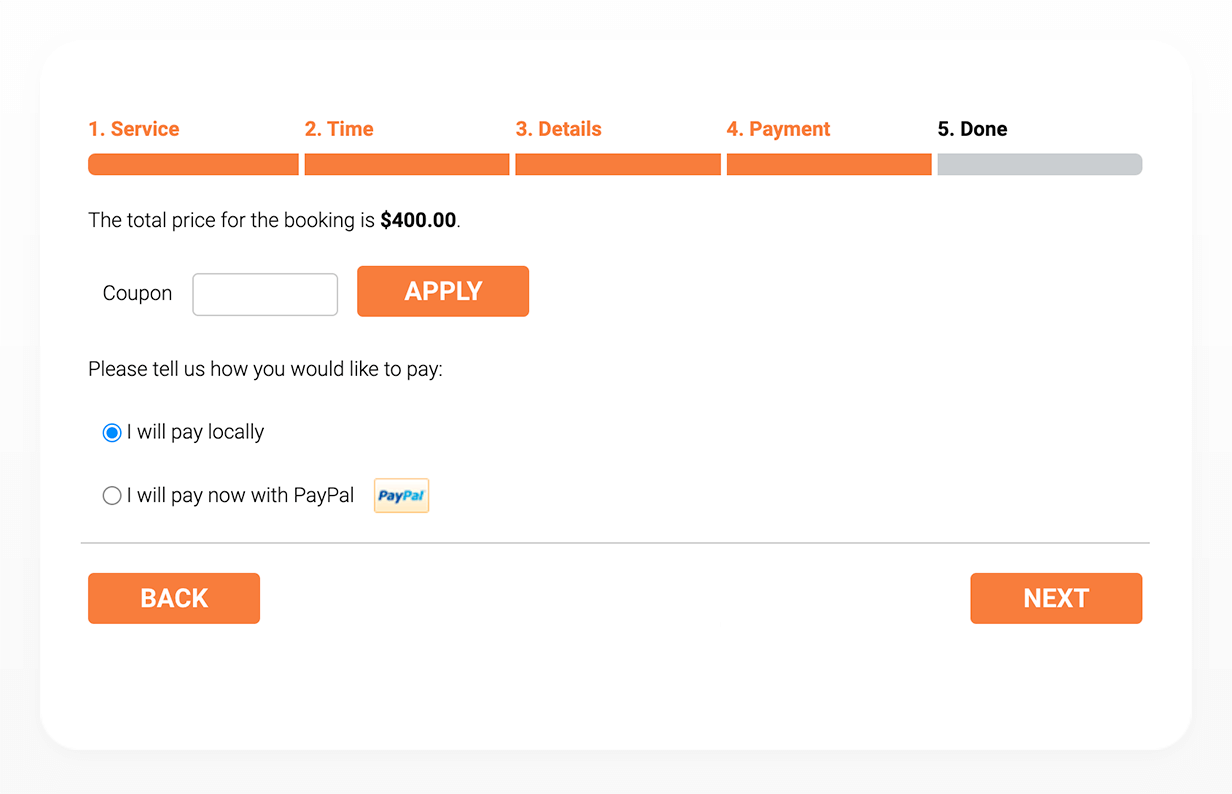Click the Time progress bar segment
Image resolution: width=1232 pixels, height=794 pixels.
click(x=407, y=164)
